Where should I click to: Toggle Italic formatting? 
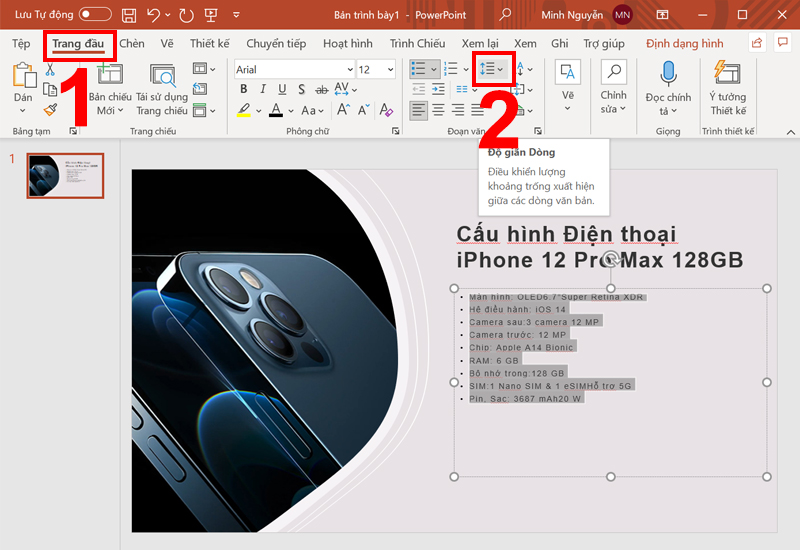(x=263, y=90)
